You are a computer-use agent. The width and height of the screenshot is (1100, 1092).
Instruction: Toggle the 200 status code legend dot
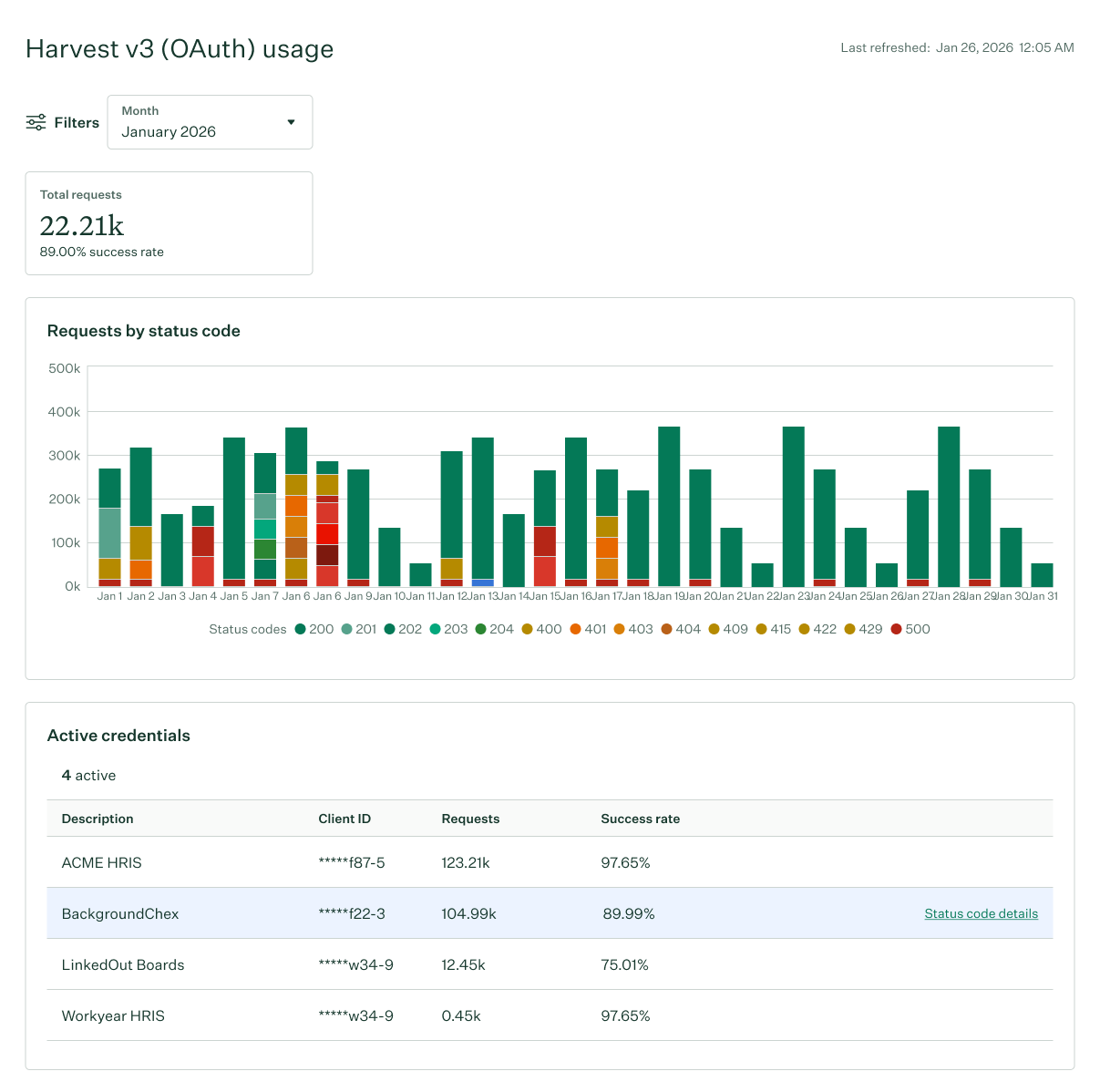300,629
